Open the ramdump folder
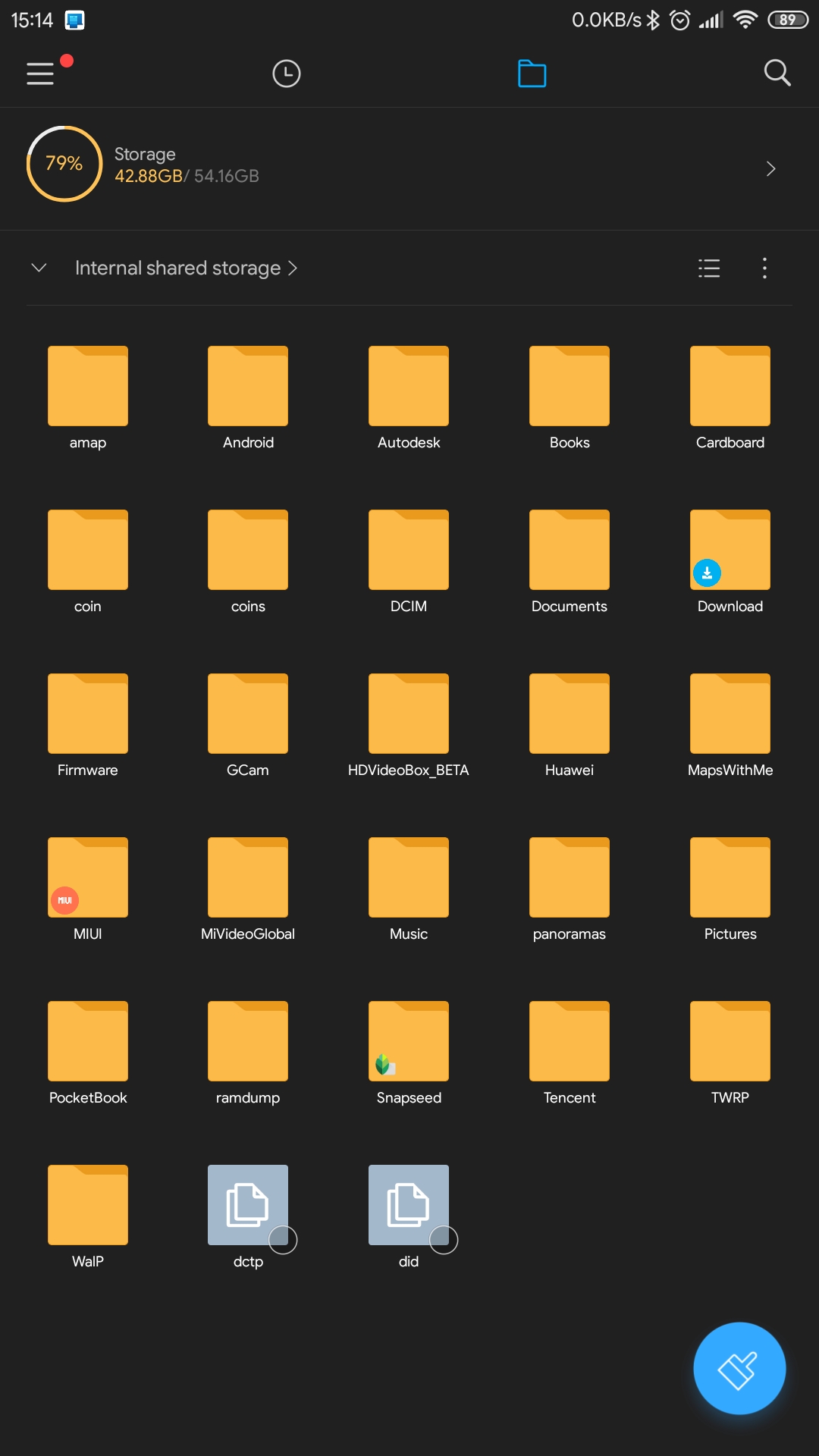Viewport: 819px width, 1456px height. 248,1053
